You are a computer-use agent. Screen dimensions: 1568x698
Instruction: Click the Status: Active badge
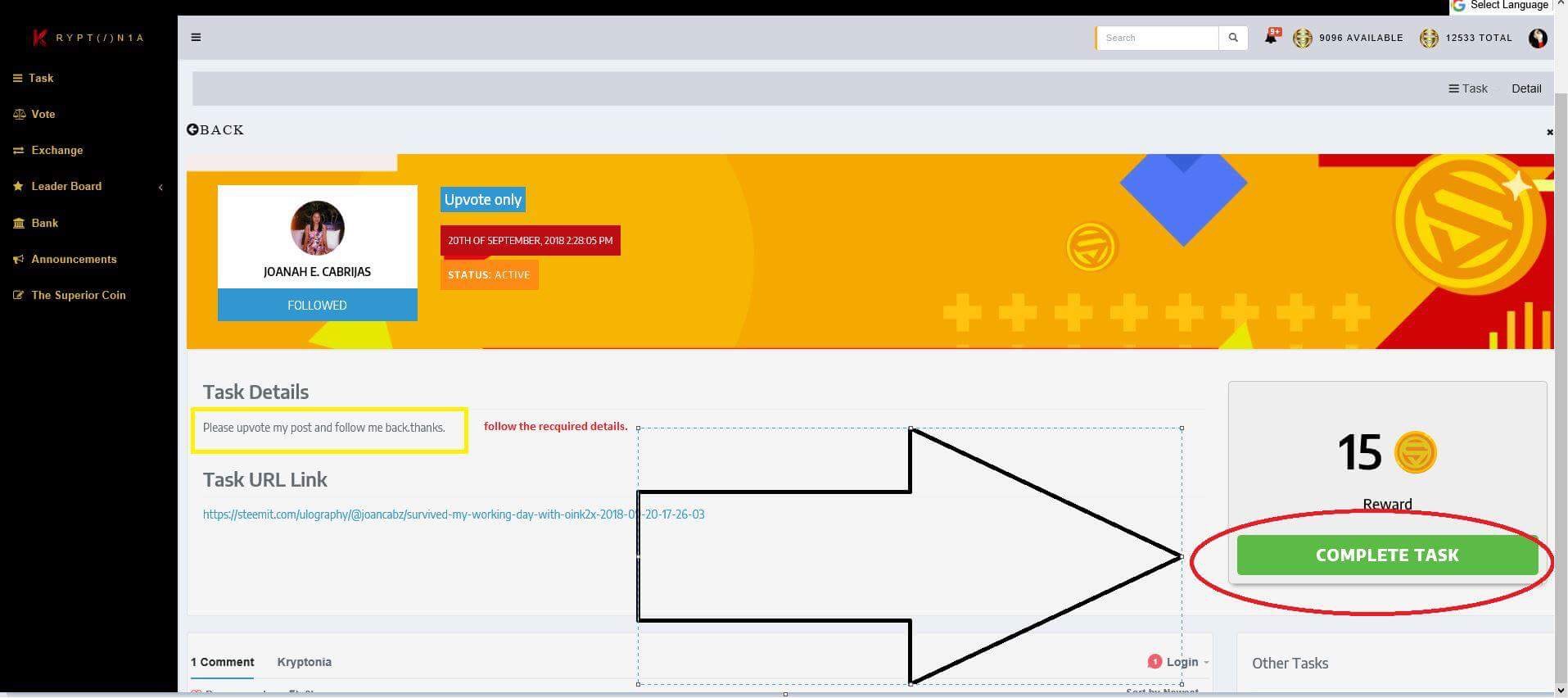[490, 274]
